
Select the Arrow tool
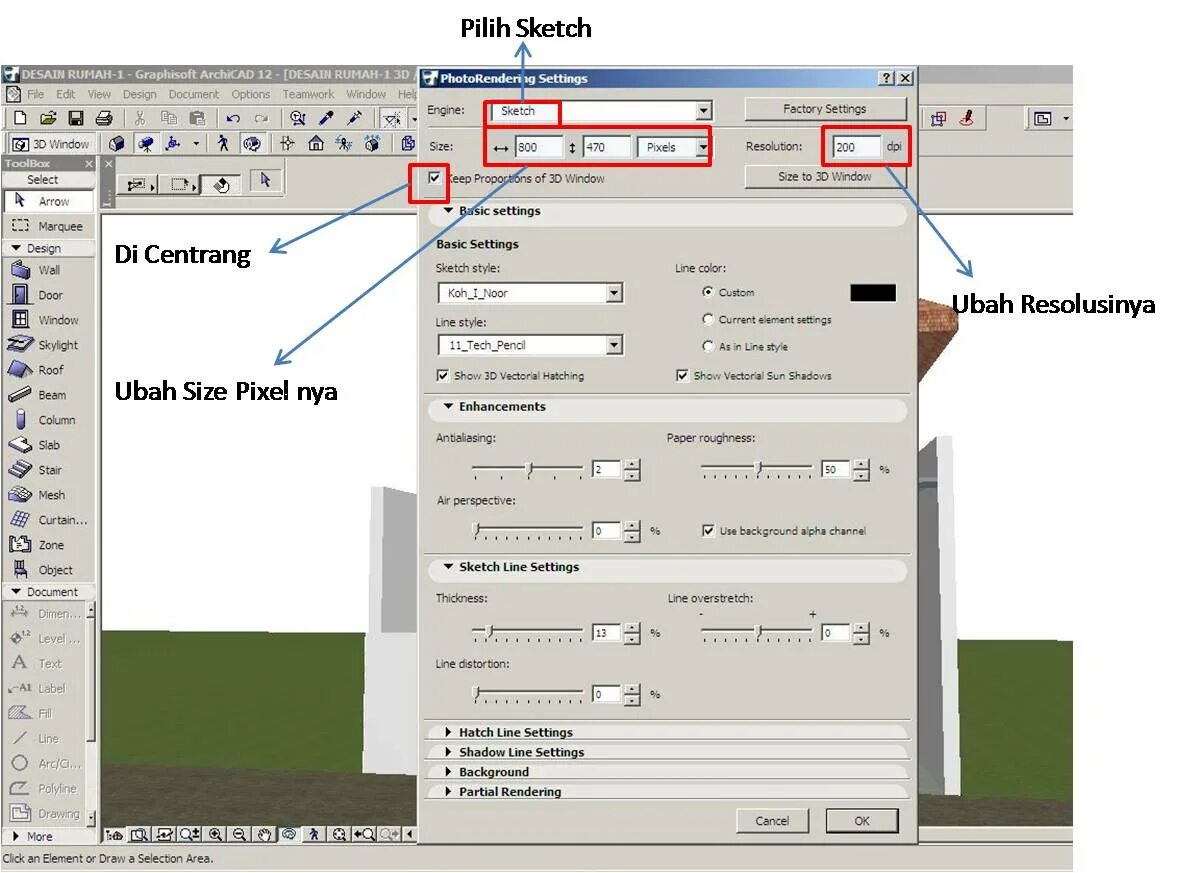49,201
